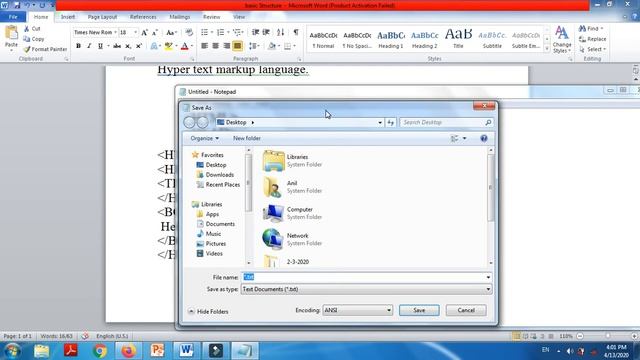Click Back arrow in Save As dialog
This screenshot has height=360, width=640.
click(189, 122)
